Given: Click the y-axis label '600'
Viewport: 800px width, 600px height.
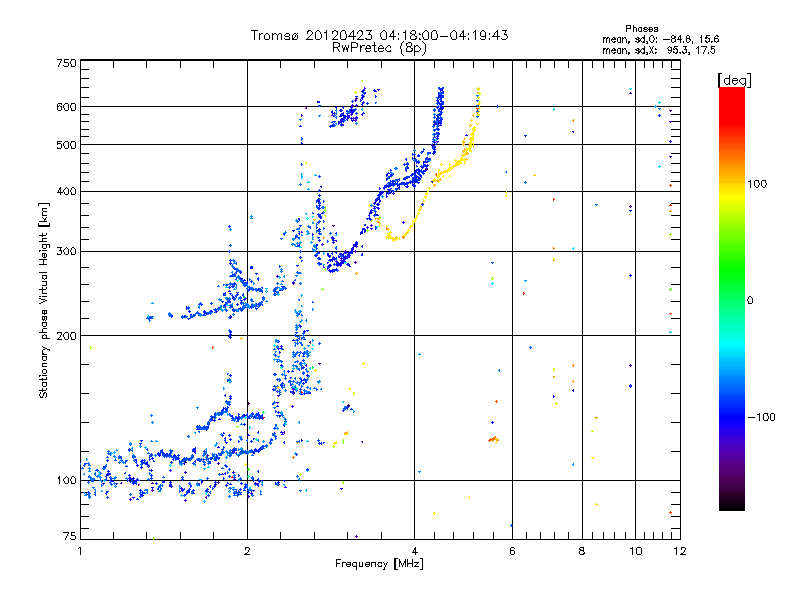Looking at the screenshot, I should pos(66,107).
